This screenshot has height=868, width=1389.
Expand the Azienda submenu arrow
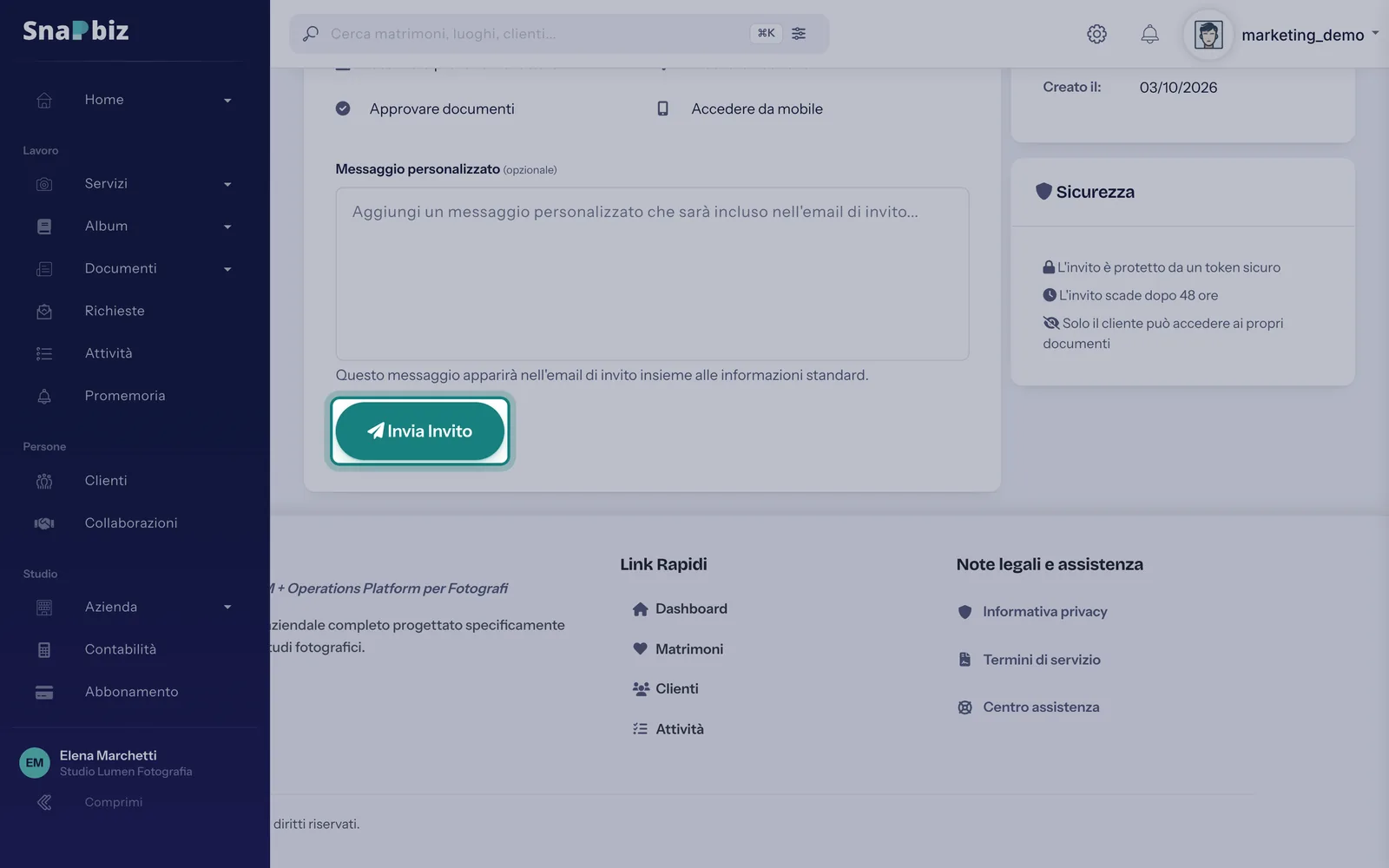click(x=227, y=608)
